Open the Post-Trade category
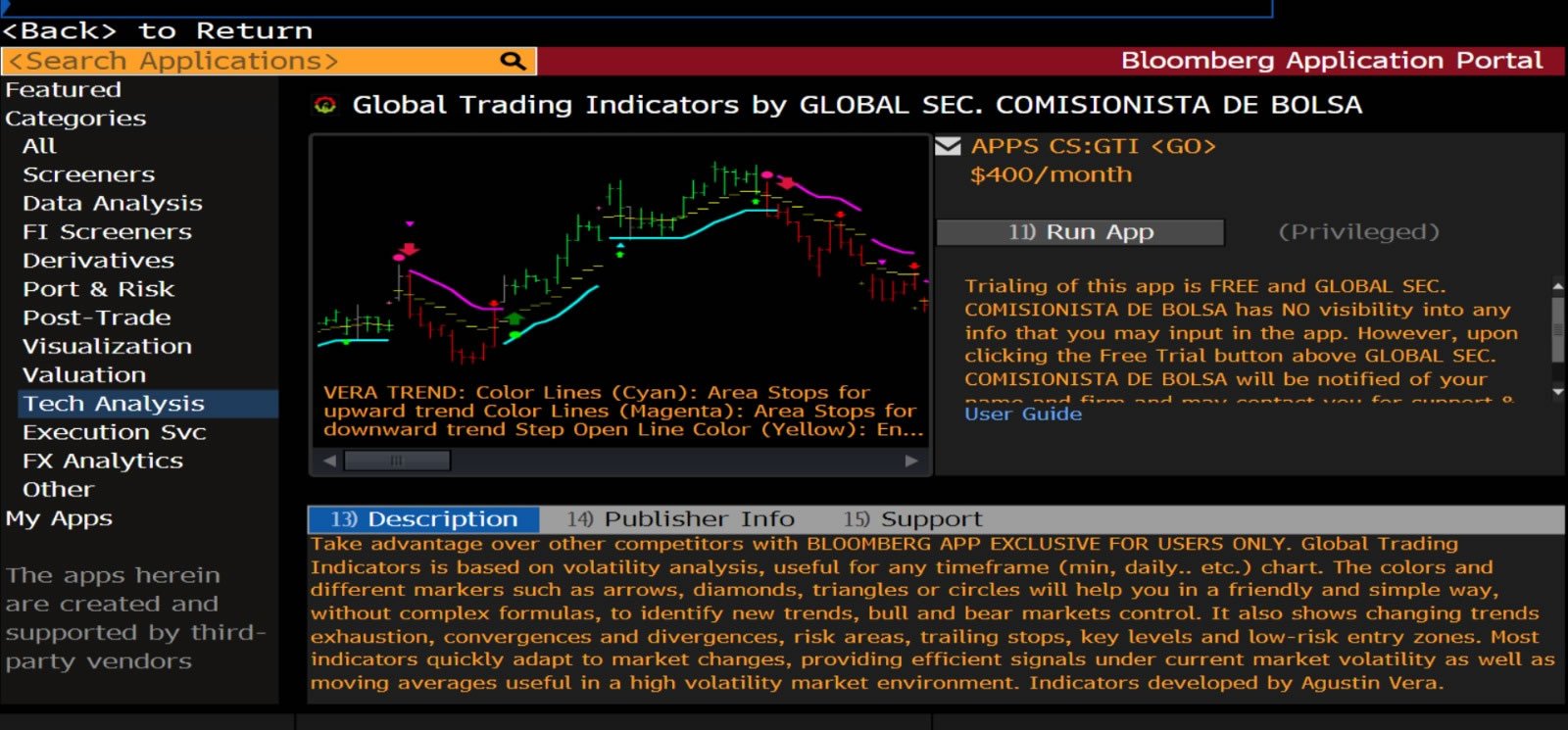 click(x=96, y=317)
